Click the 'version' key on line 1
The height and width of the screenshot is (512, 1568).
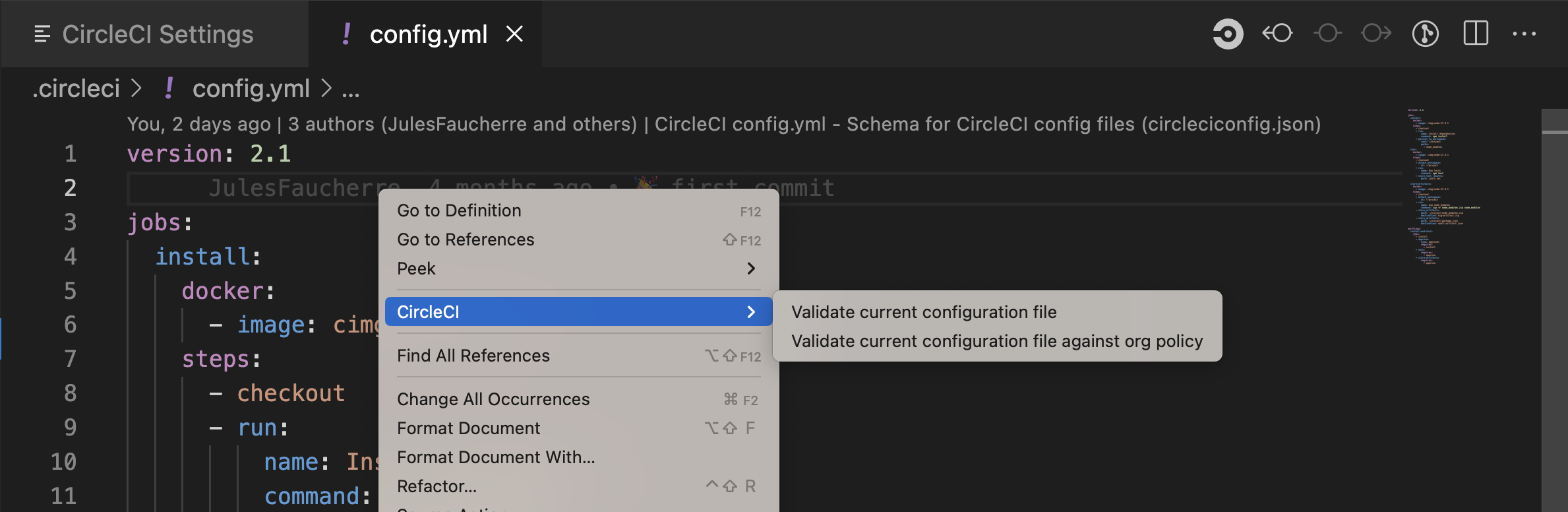[x=175, y=154]
